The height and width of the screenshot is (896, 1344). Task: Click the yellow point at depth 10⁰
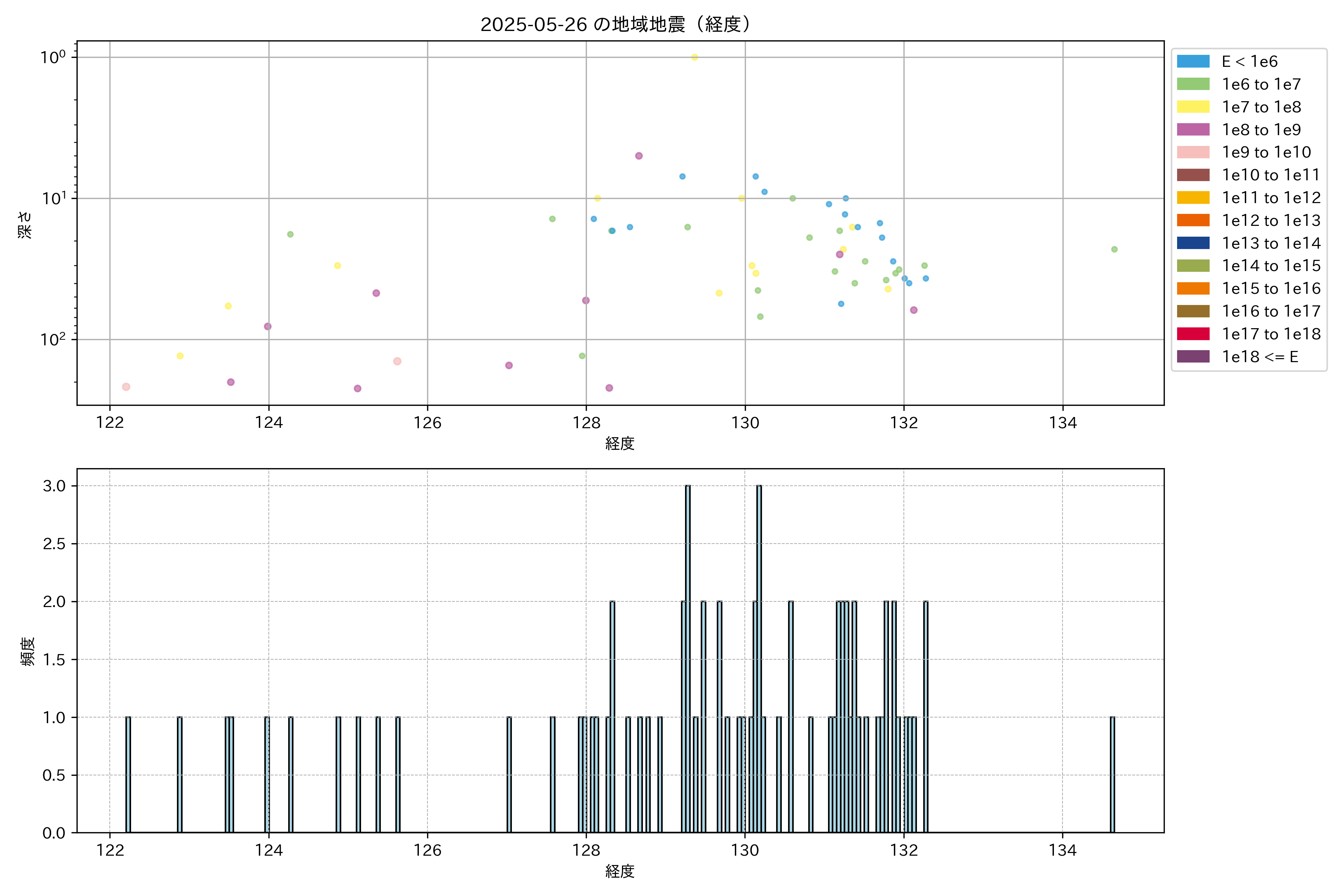coord(694,57)
